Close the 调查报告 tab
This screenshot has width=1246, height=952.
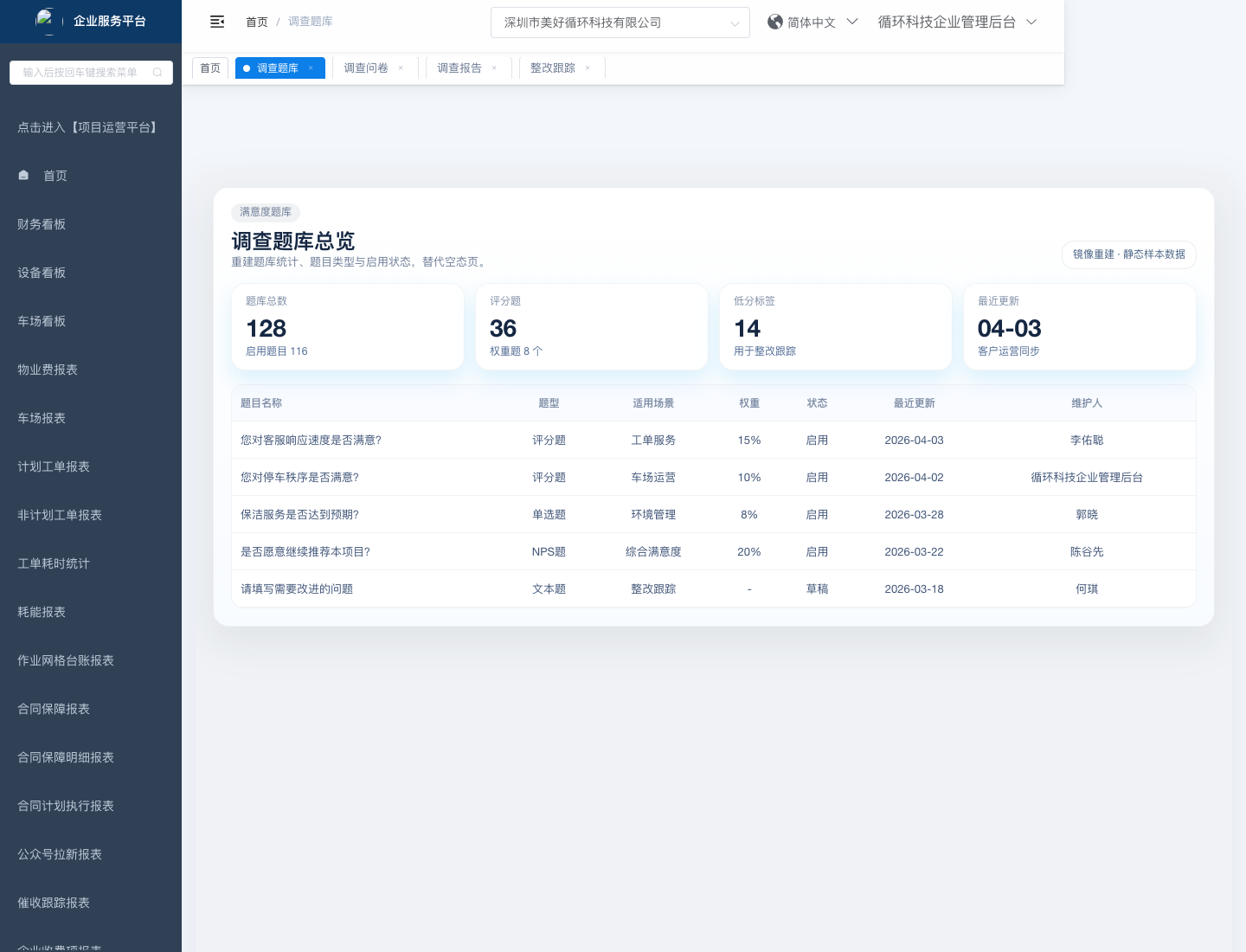pyautogui.click(x=494, y=68)
